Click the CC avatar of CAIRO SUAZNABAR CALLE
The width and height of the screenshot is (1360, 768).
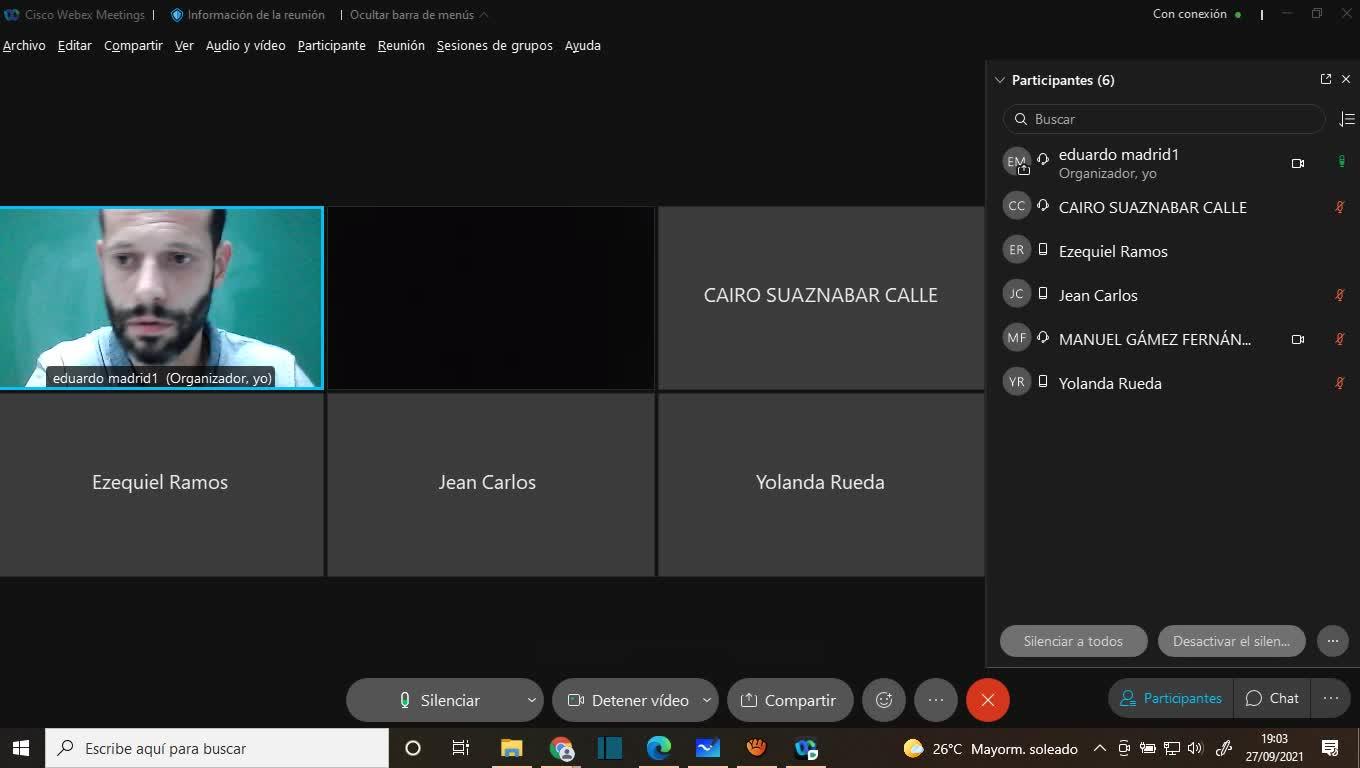tap(1017, 206)
